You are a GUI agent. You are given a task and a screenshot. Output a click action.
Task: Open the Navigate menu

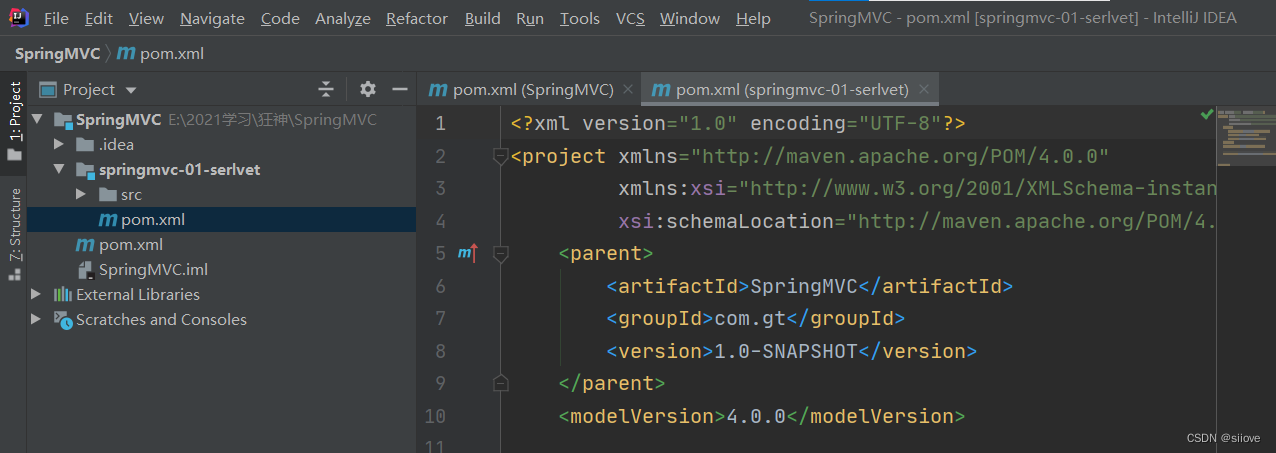212,18
